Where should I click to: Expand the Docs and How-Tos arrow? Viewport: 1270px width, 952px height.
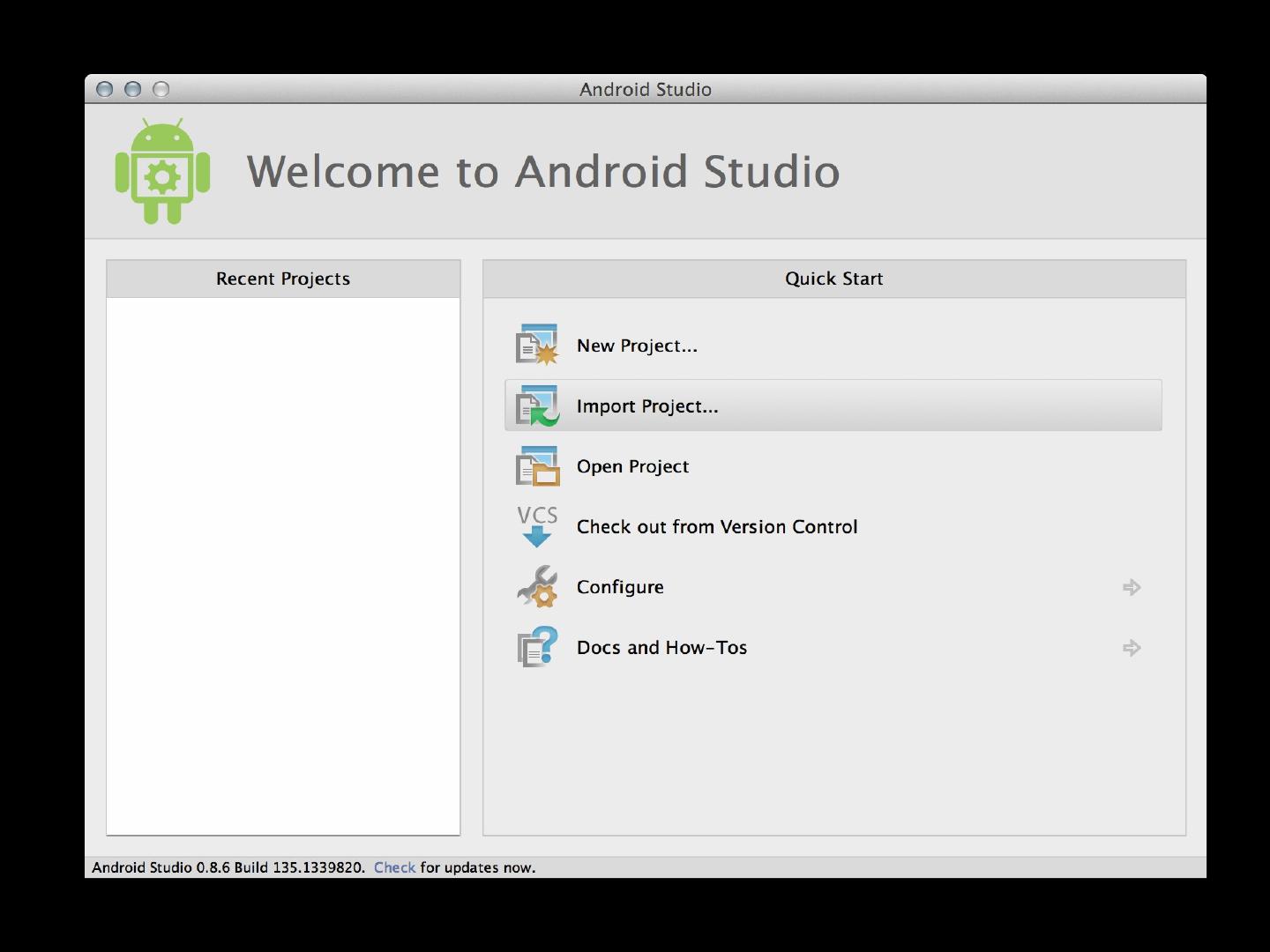click(x=1132, y=648)
